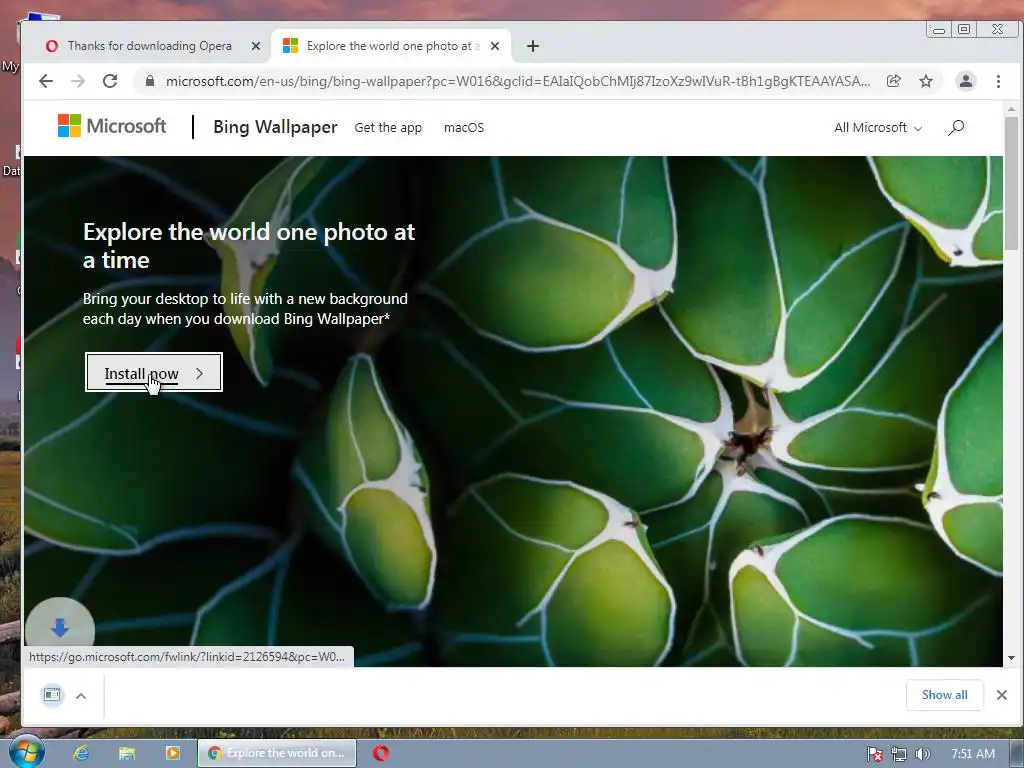The image size is (1024, 768).
Task: Go back to the previous page
Action: click(x=46, y=81)
